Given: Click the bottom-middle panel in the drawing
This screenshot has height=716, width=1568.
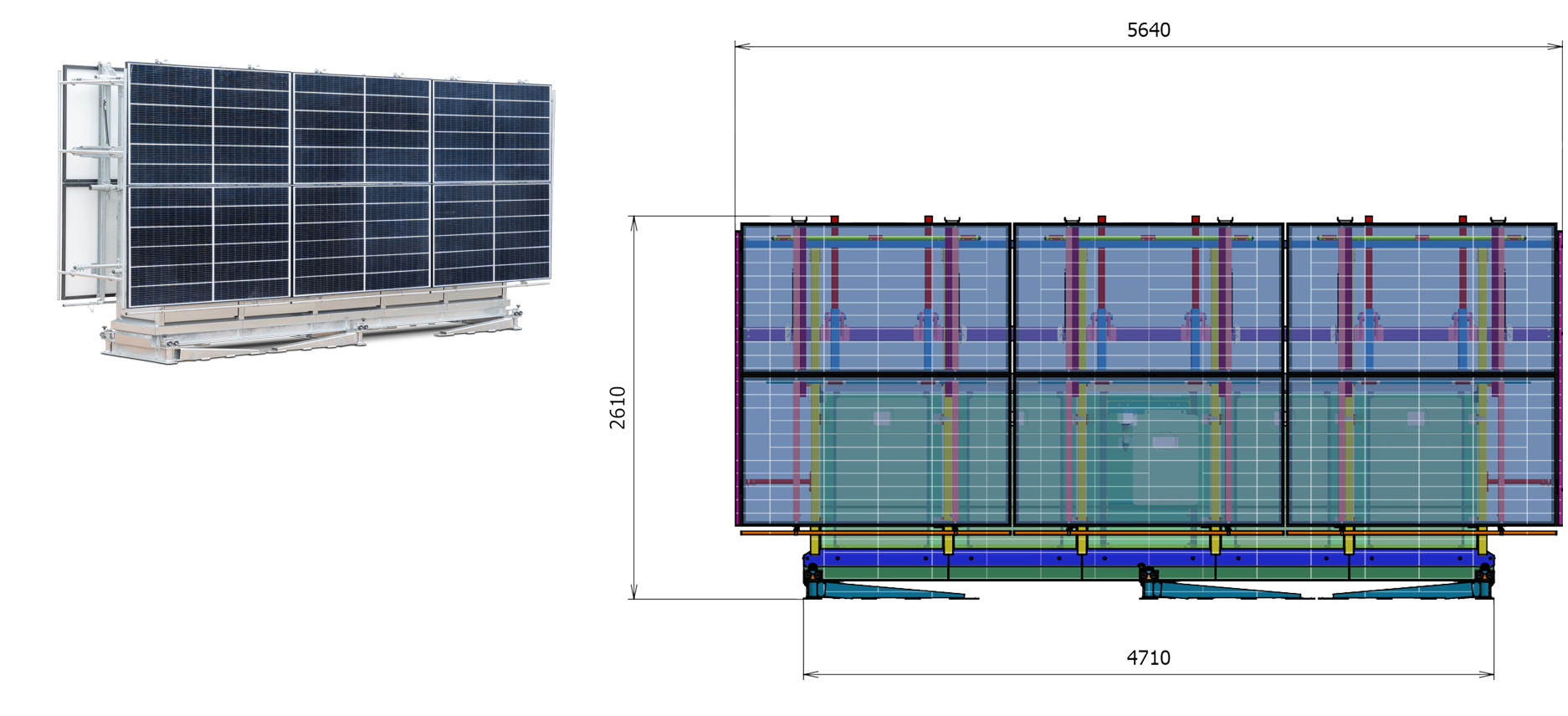Looking at the screenshot, I should [x=1148, y=450].
